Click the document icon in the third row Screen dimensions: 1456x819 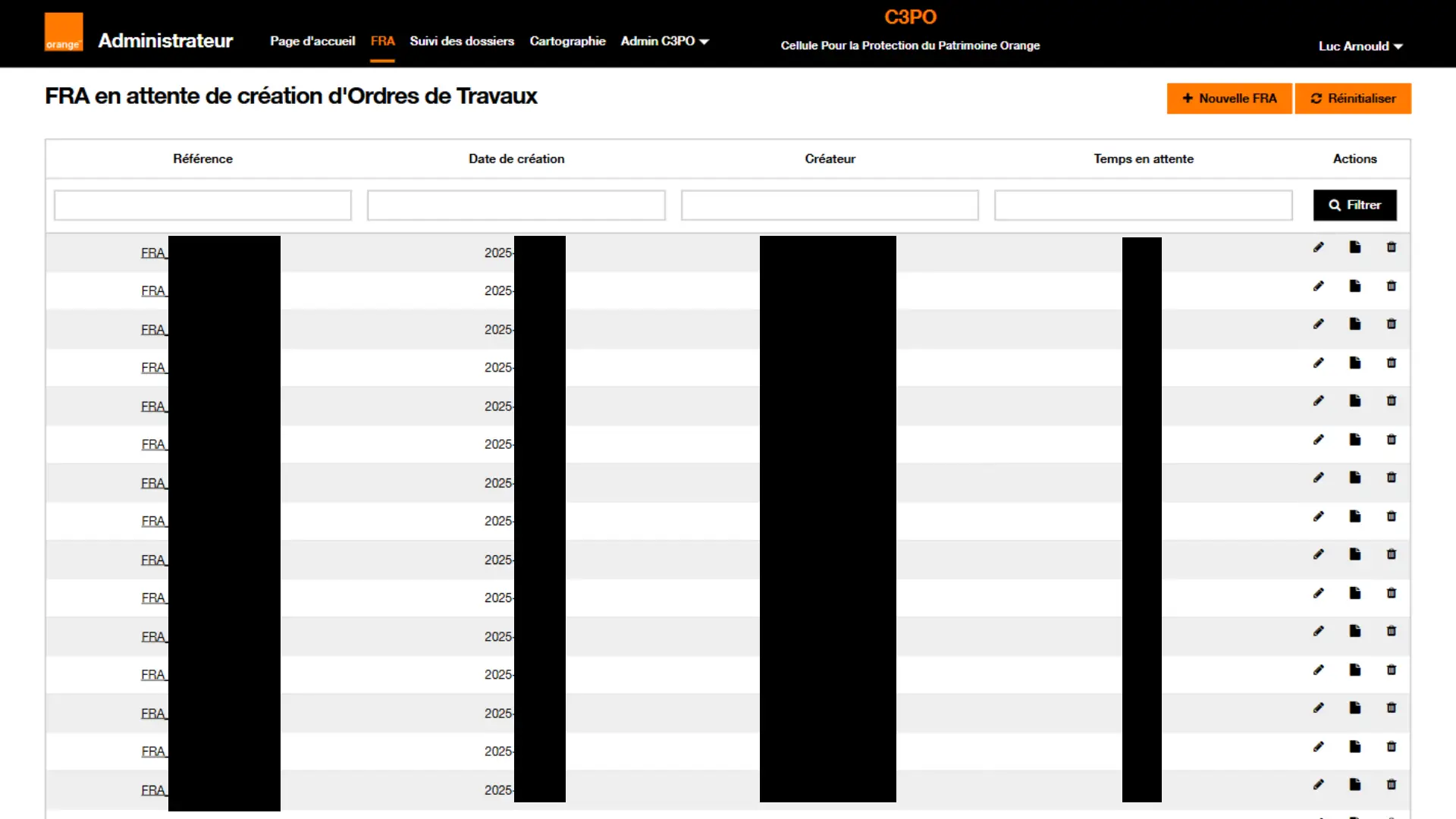1355,324
